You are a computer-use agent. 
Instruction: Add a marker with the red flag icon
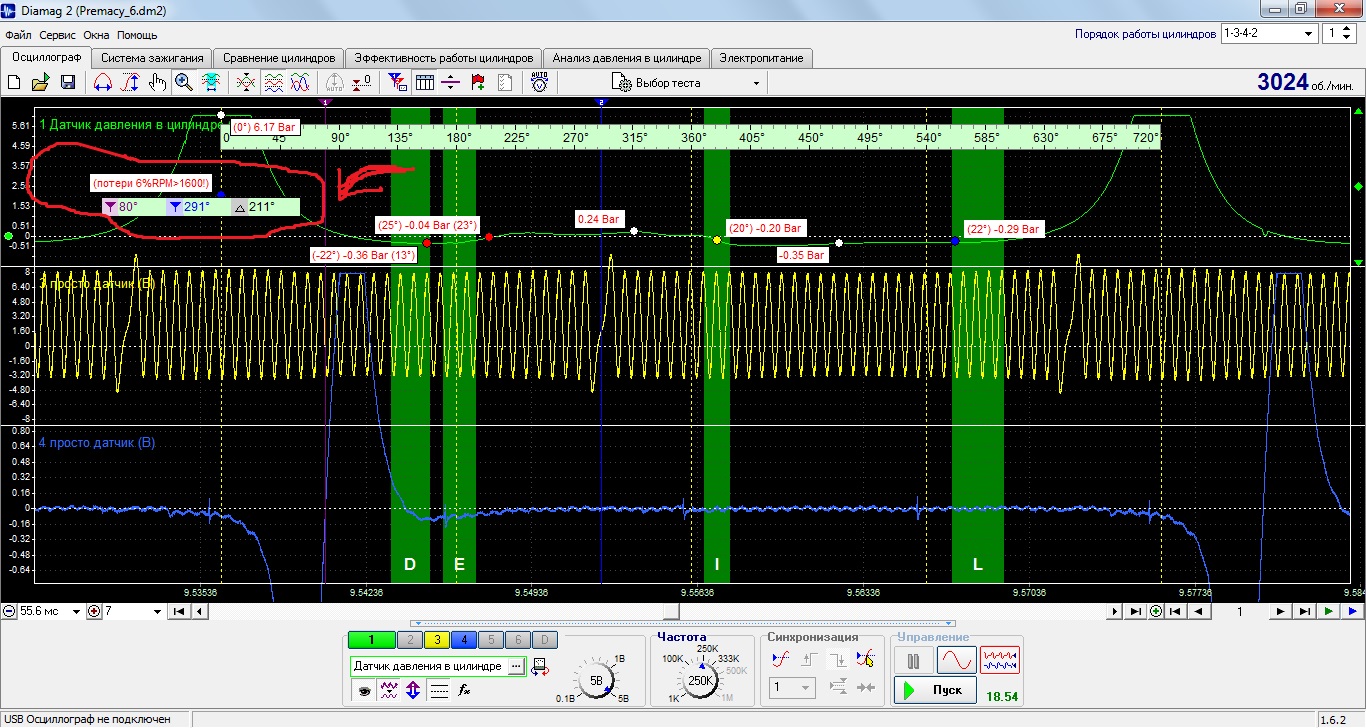478,83
